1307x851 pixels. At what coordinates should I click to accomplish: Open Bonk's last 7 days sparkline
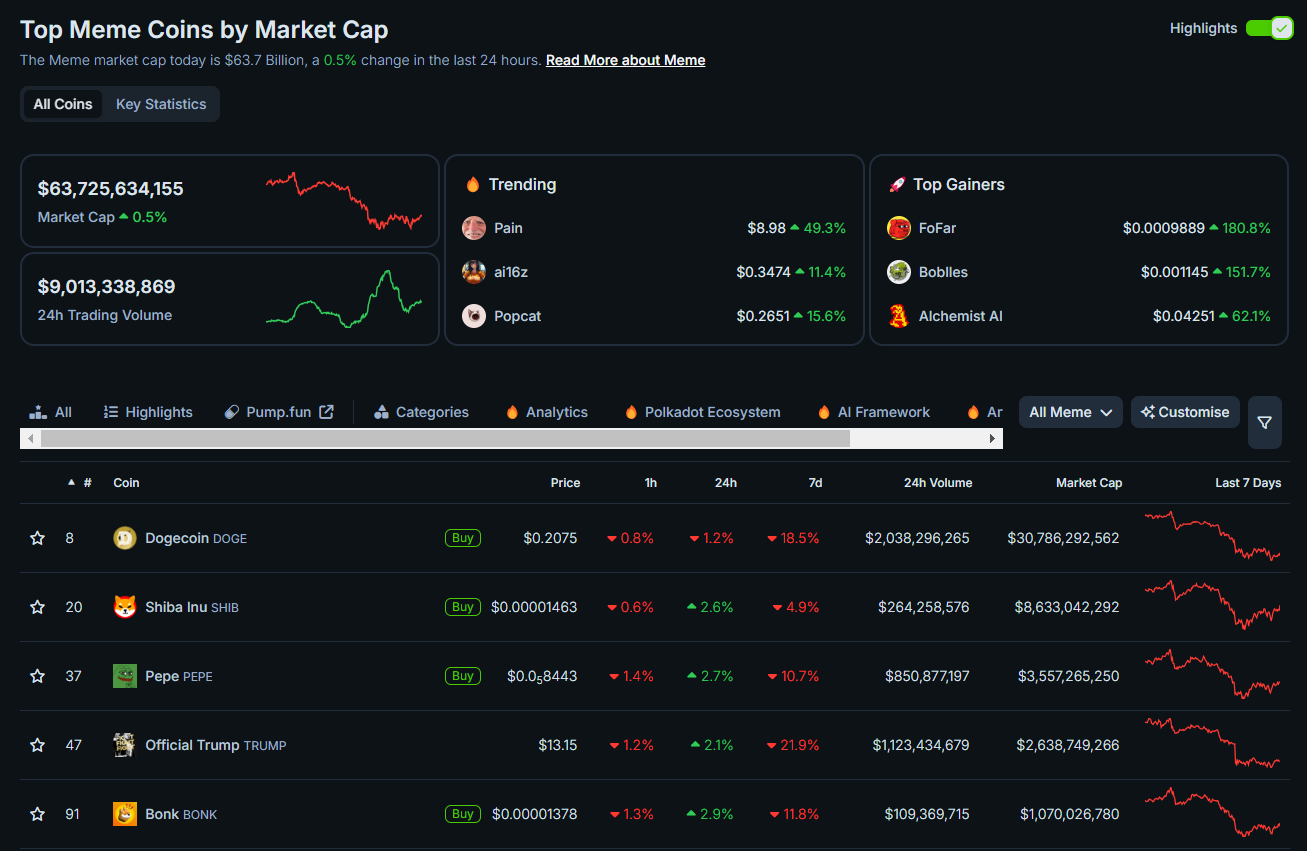(1212, 811)
